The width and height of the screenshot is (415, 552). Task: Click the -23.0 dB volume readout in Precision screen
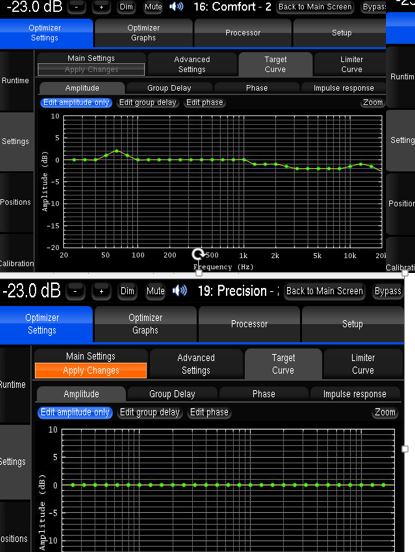pos(32,291)
